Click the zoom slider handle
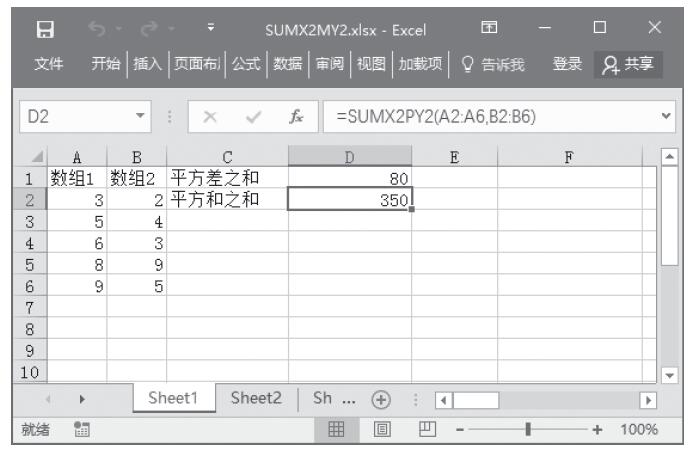688x452 pixels. pyautogui.click(x=528, y=429)
